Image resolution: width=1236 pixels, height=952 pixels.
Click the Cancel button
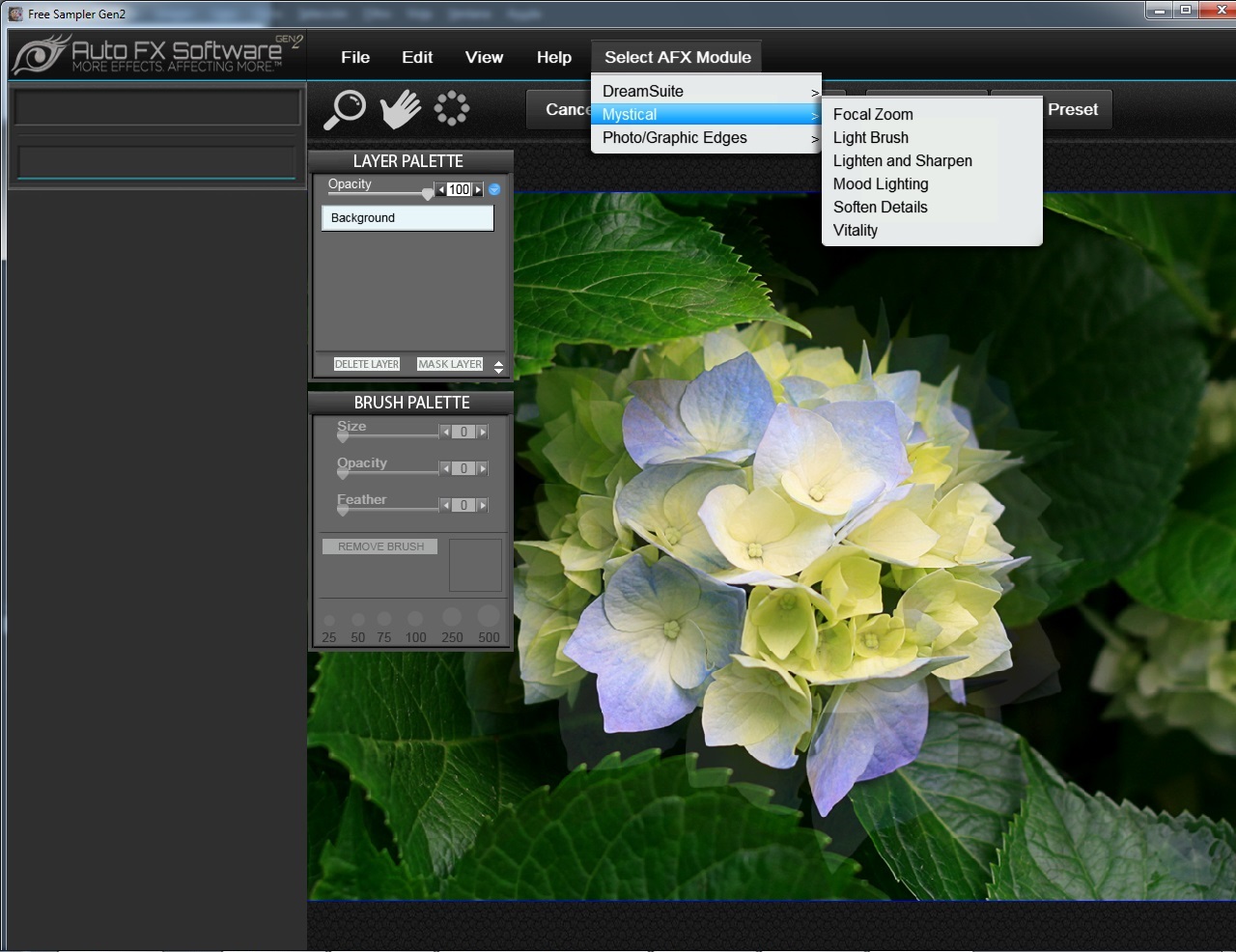pos(560,109)
